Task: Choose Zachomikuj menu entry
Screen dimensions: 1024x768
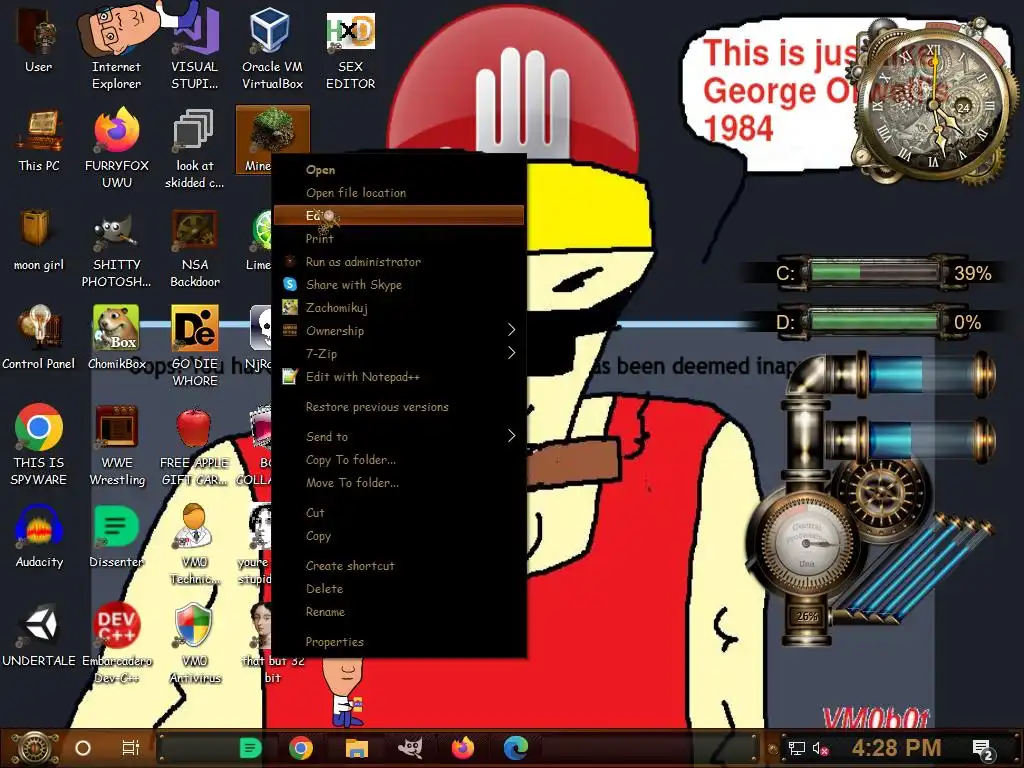Action: tap(398, 308)
